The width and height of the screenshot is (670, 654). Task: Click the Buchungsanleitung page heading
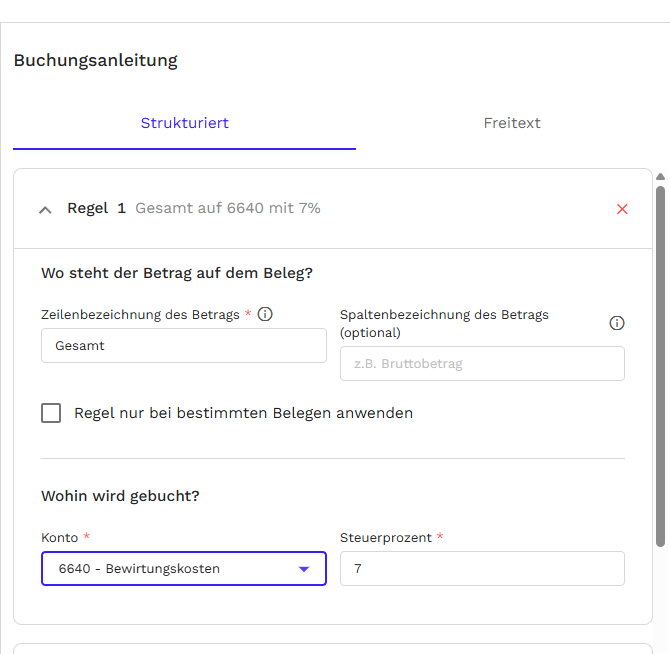pyautogui.click(x=95, y=60)
